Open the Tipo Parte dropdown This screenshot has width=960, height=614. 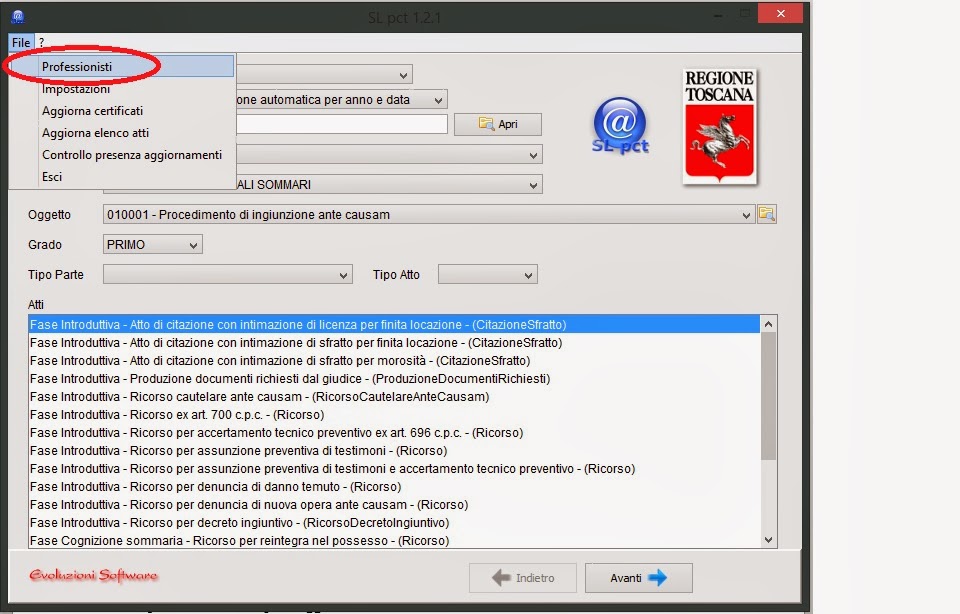[343, 275]
